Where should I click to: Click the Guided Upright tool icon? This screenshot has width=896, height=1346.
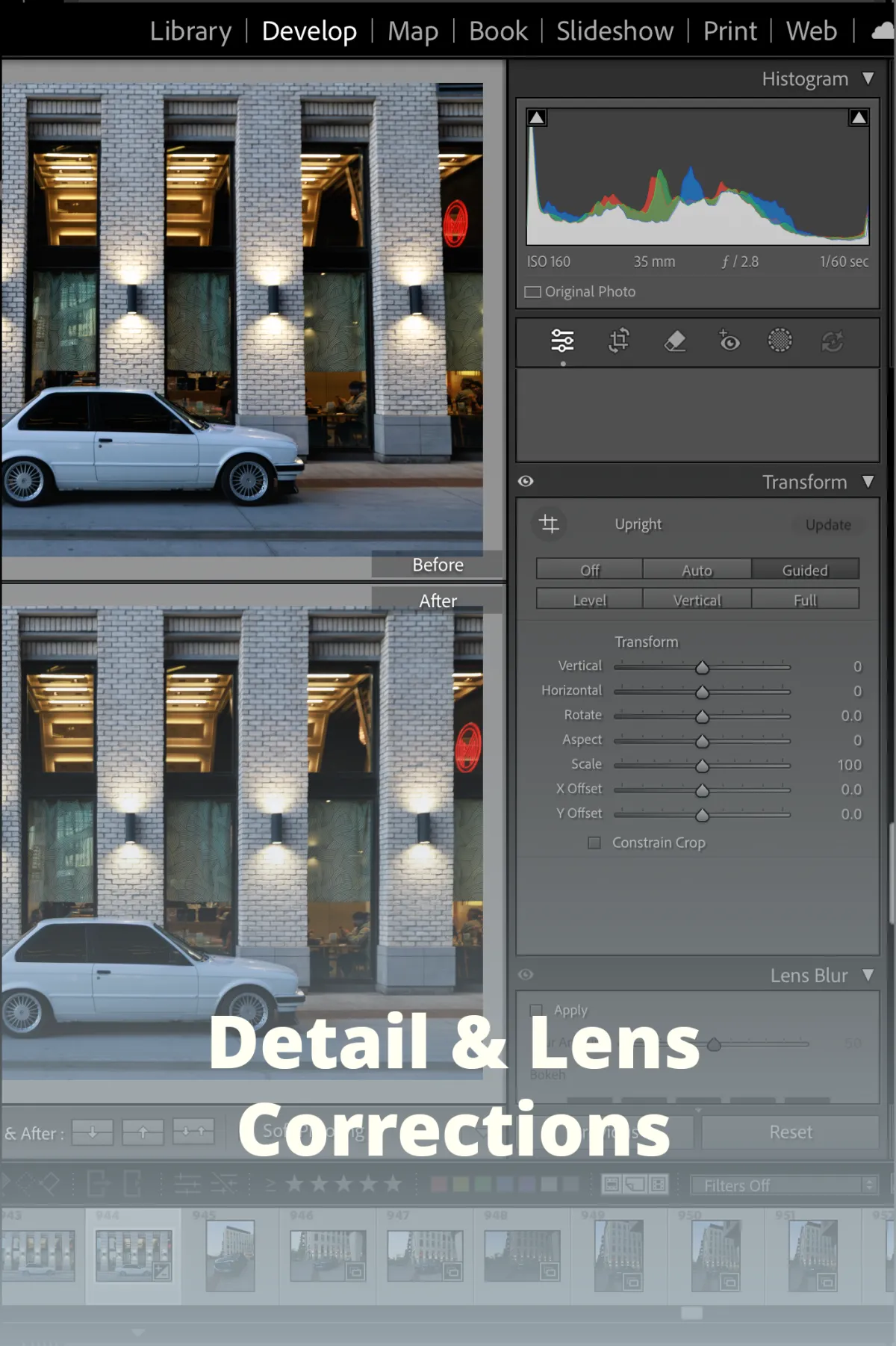click(x=550, y=524)
